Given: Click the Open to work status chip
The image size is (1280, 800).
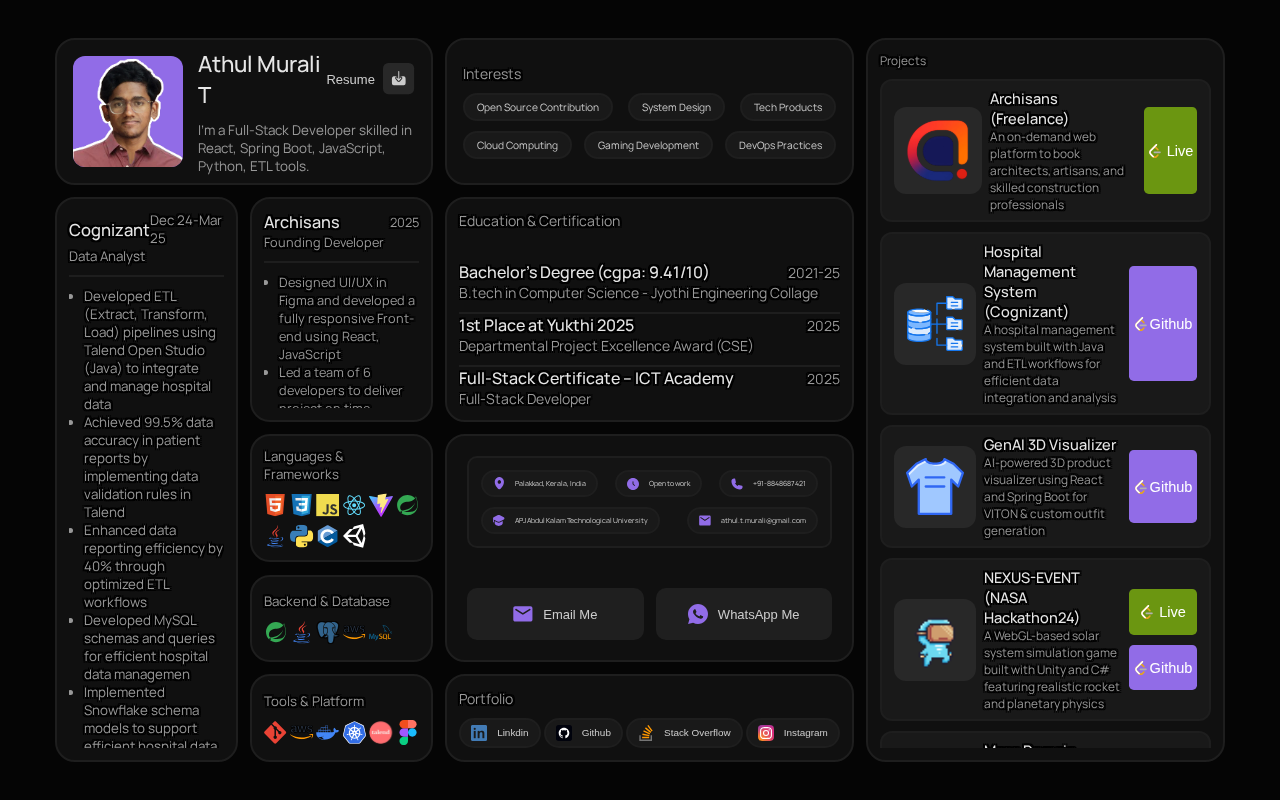Looking at the screenshot, I should click(x=659, y=484).
